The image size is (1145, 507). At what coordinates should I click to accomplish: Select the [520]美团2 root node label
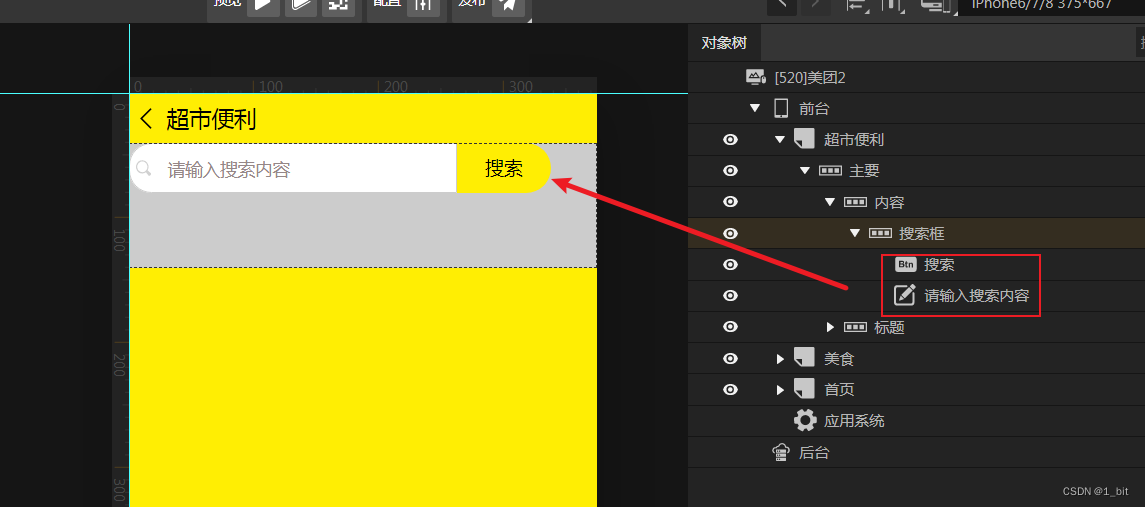tap(810, 77)
